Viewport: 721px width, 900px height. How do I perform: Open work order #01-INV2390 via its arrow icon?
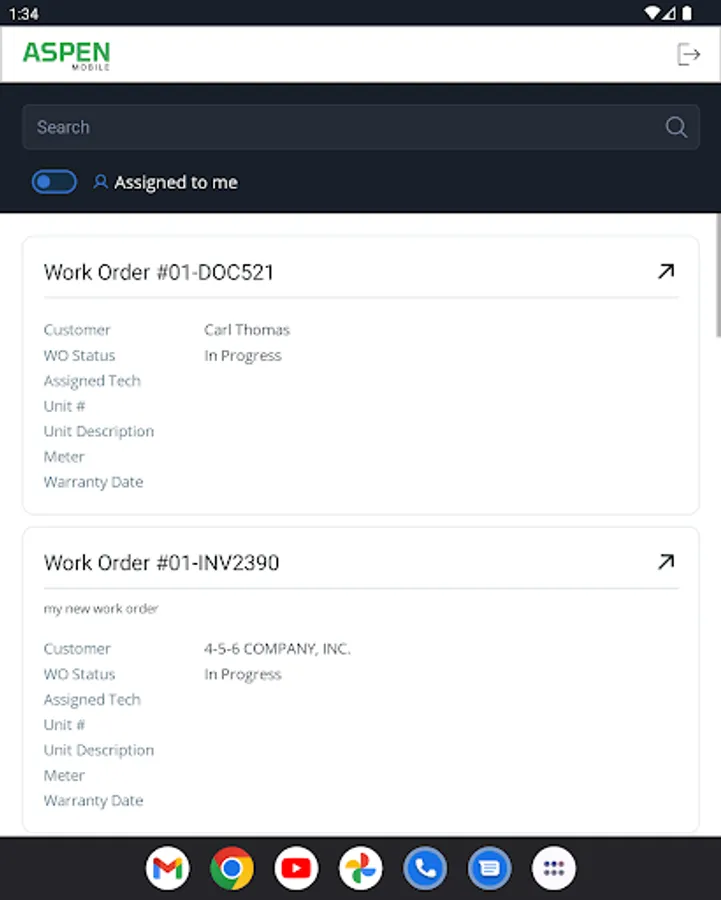[666, 561]
